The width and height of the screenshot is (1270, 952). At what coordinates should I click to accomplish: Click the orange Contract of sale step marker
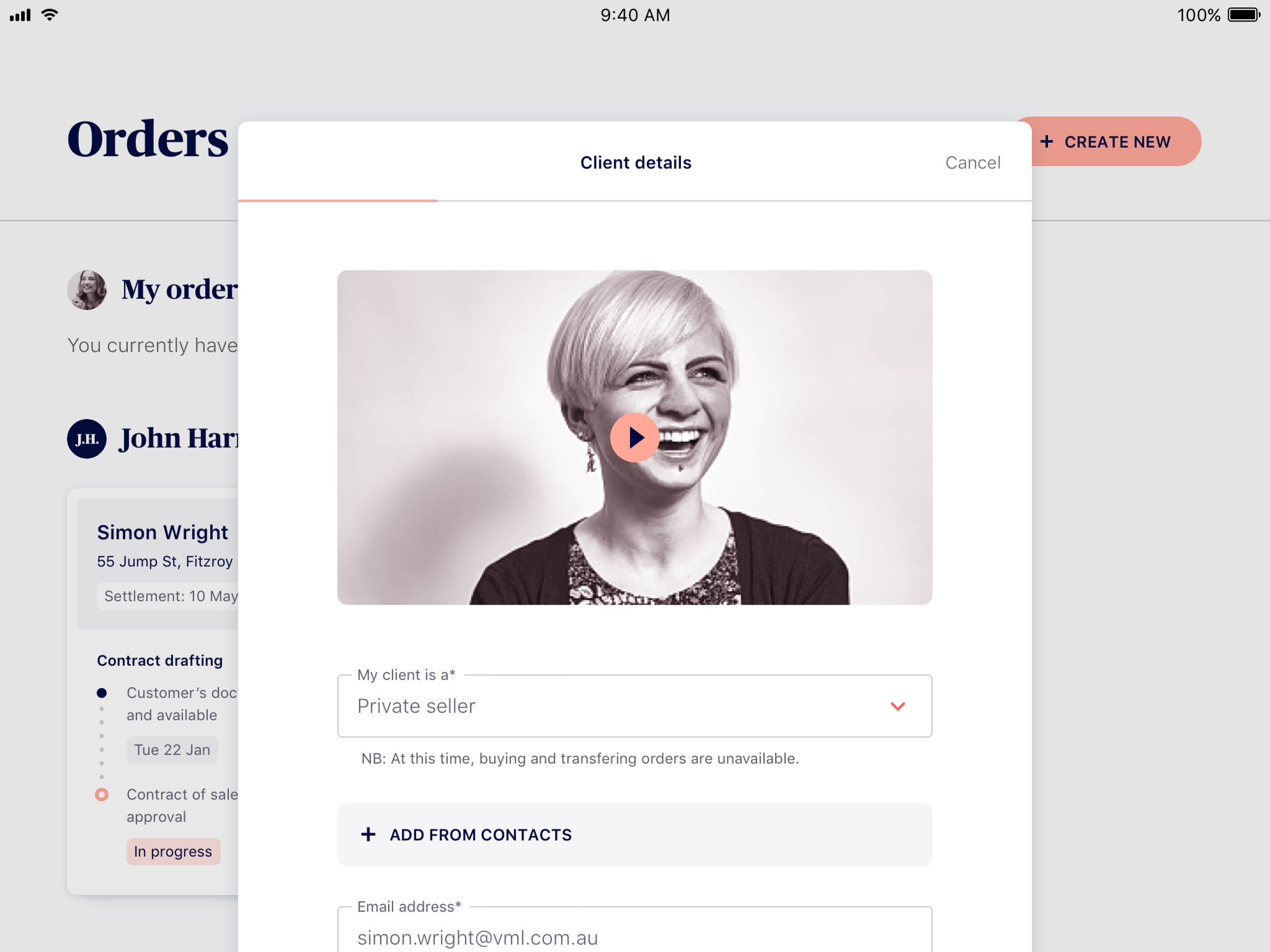[102, 795]
